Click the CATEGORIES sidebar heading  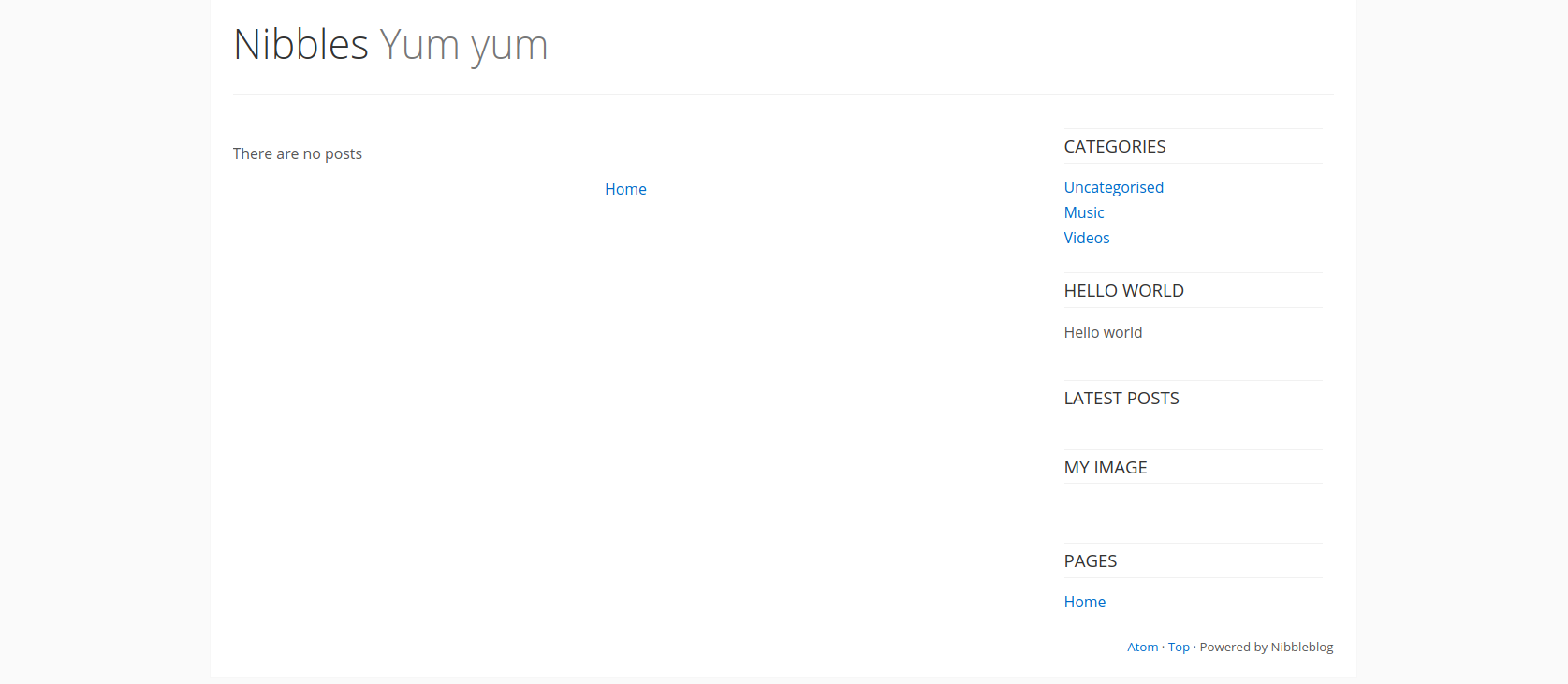[1114, 147]
